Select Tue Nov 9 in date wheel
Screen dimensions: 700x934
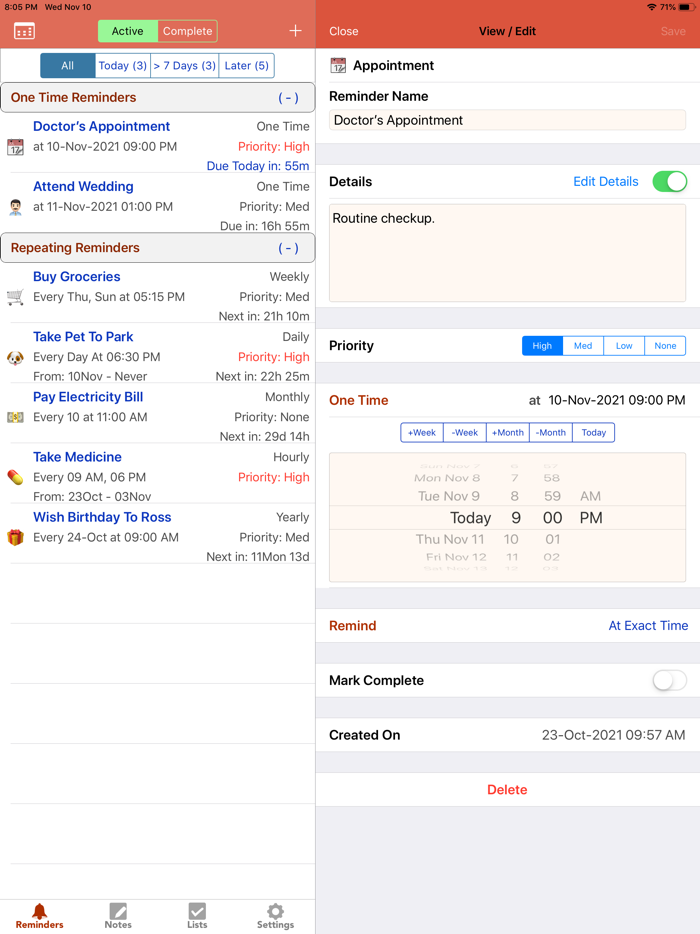[449, 496]
